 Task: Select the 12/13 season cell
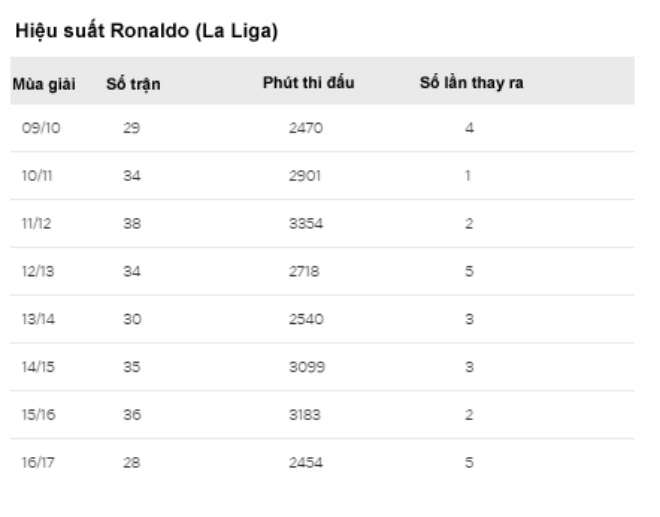click(34, 271)
